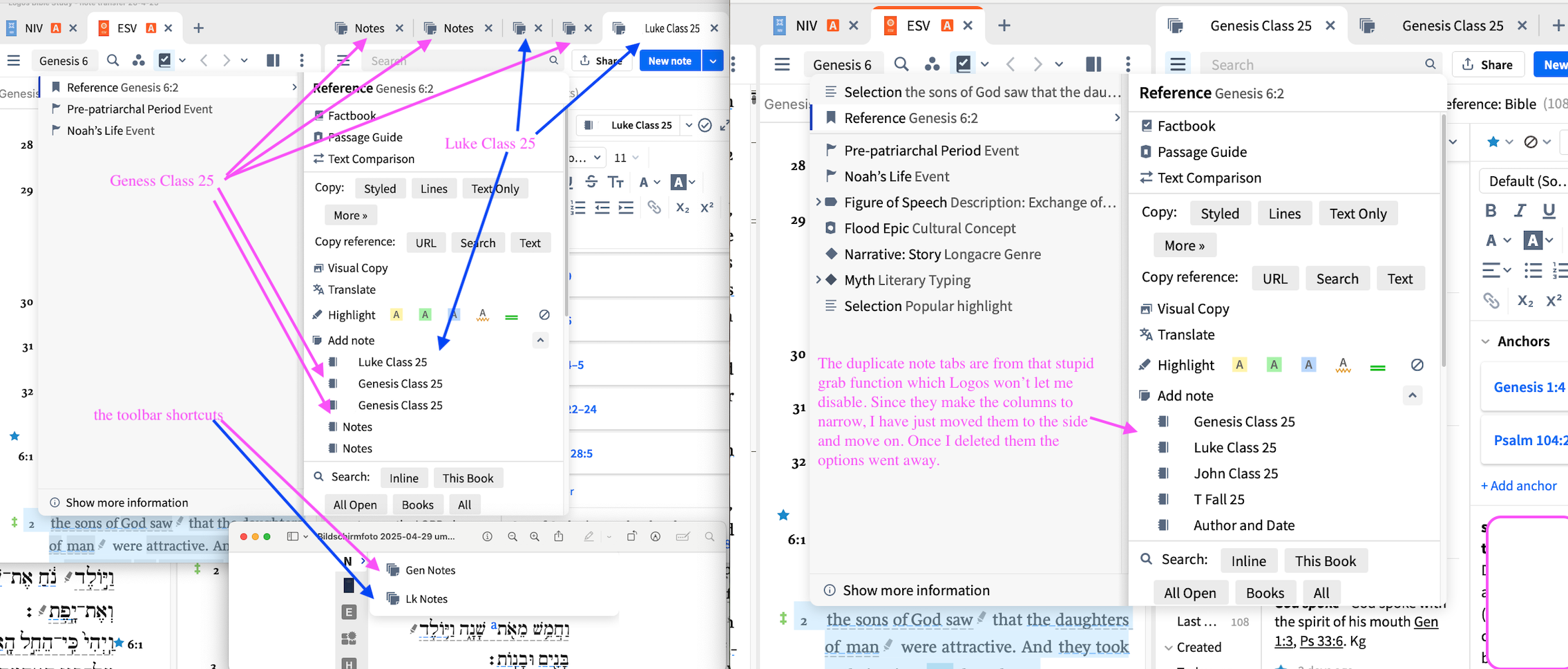Zoom out in the Preview window toolbar
The width and height of the screenshot is (1568, 669).
[x=513, y=536]
